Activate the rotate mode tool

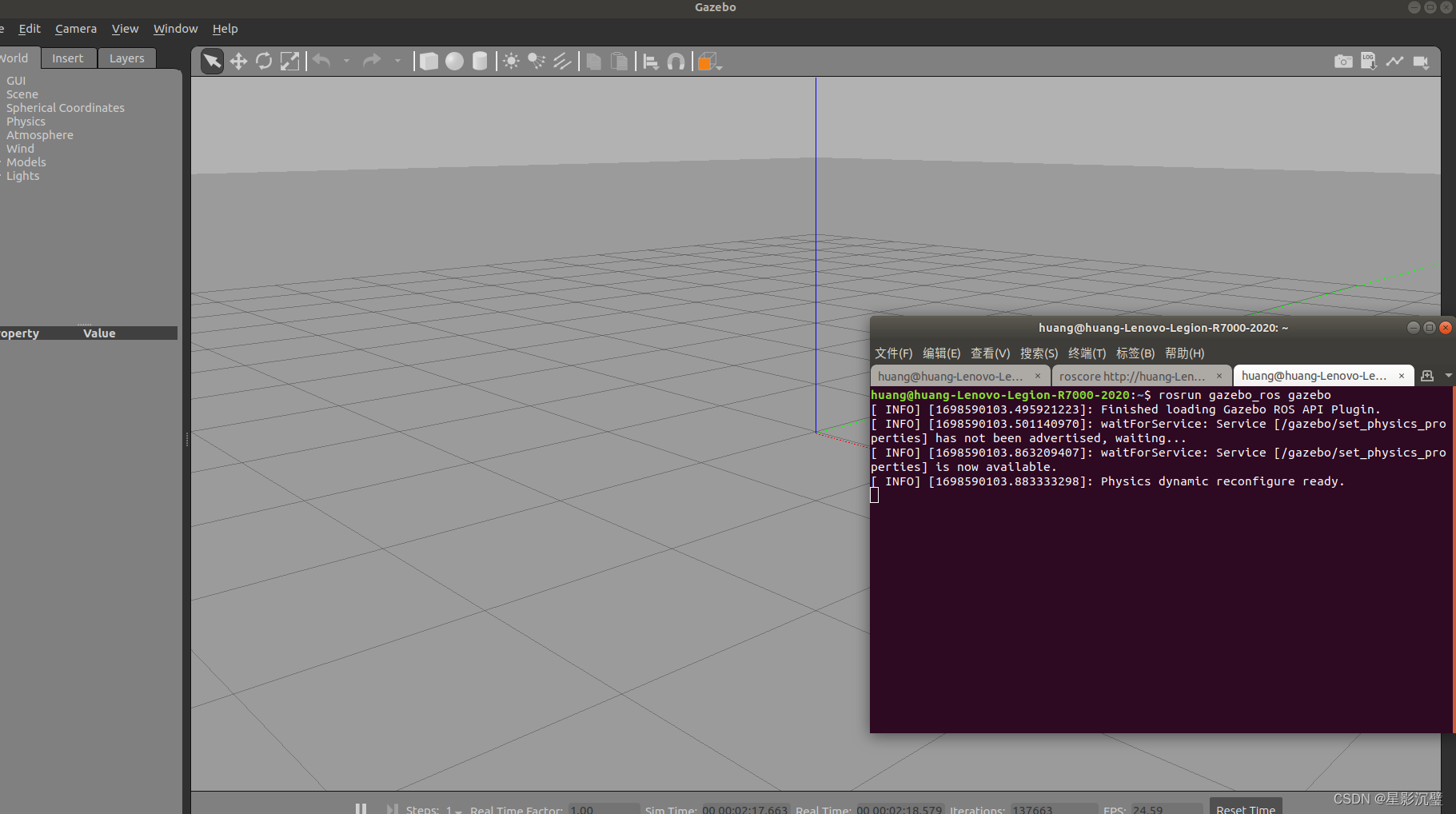[x=264, y=62]
